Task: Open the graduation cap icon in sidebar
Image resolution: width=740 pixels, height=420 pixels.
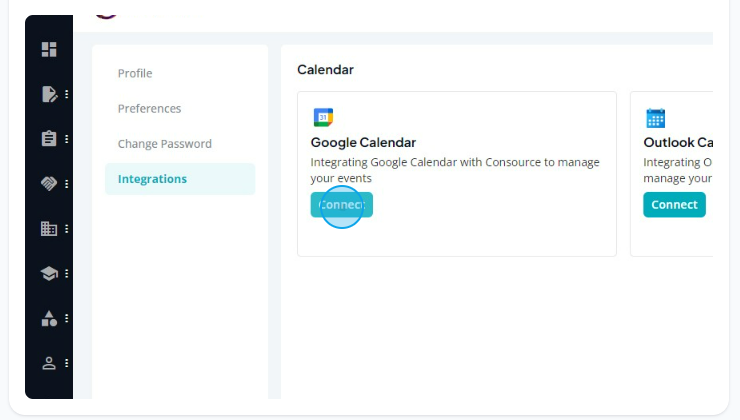Action: point(49,273)
